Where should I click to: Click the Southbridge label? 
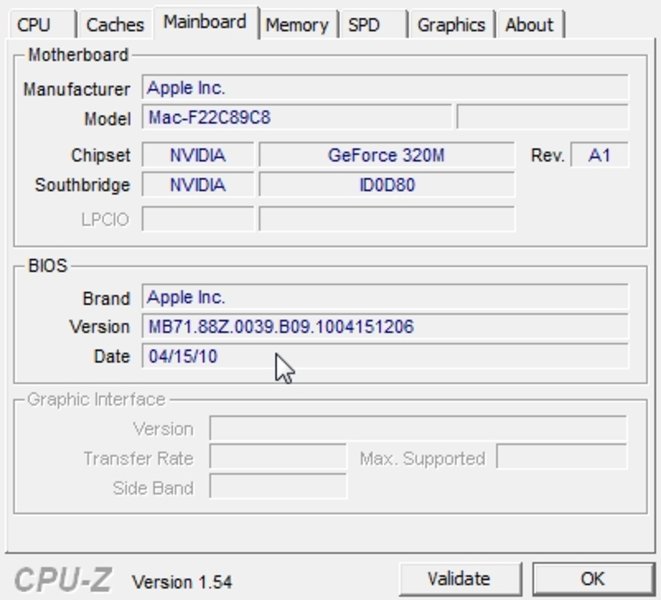click(82, 185)
